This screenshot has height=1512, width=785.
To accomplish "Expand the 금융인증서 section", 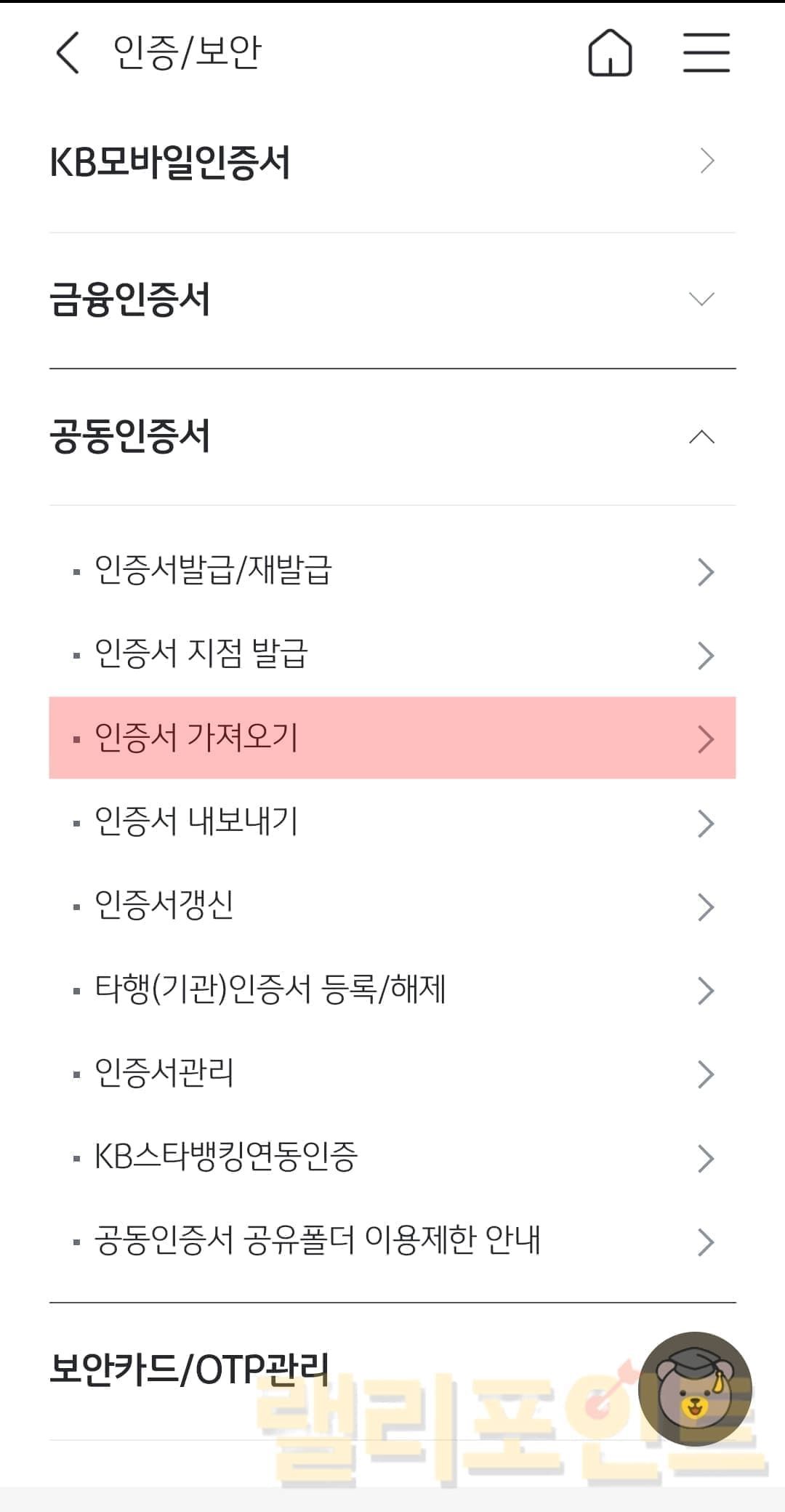I will 701,299.
